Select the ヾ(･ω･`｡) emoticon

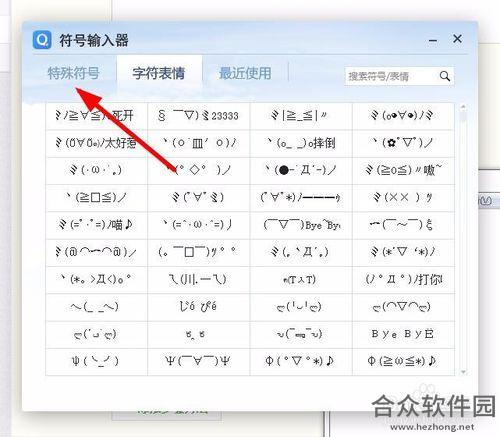click(96, 171)
